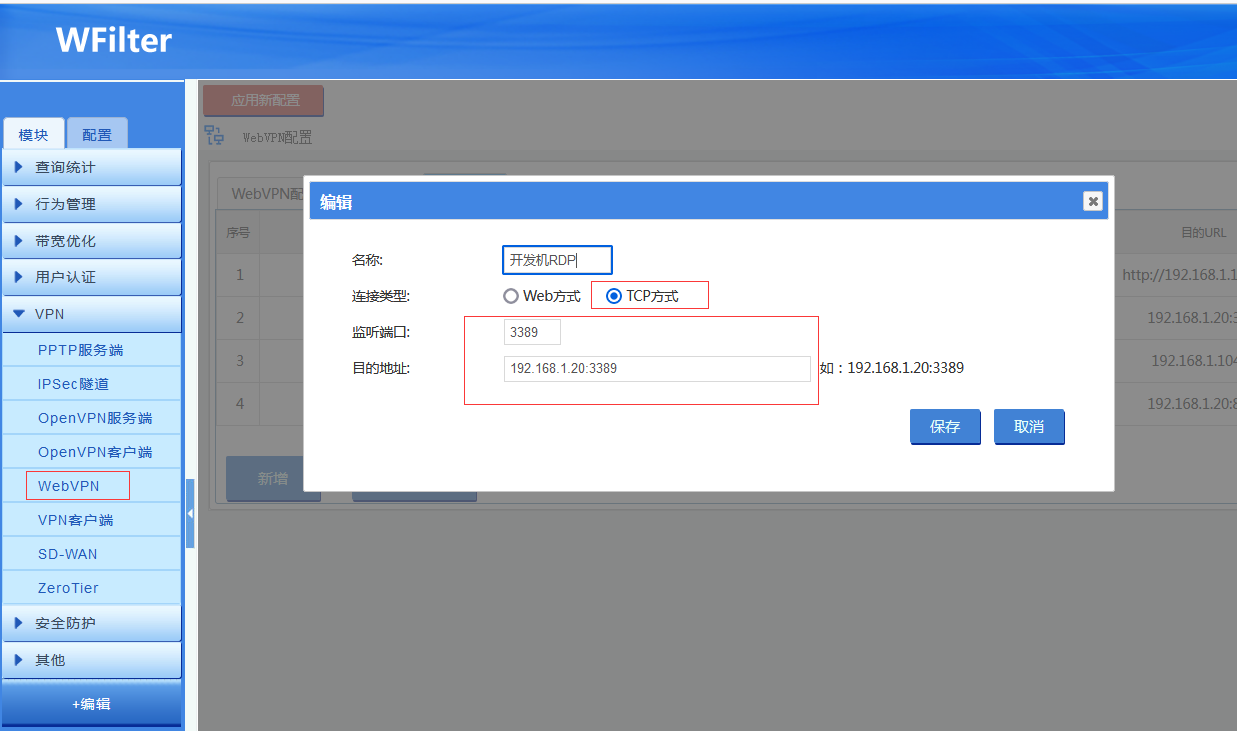Click the 取消 button
Screen dimensions: 1237x731
point(1029,427)
